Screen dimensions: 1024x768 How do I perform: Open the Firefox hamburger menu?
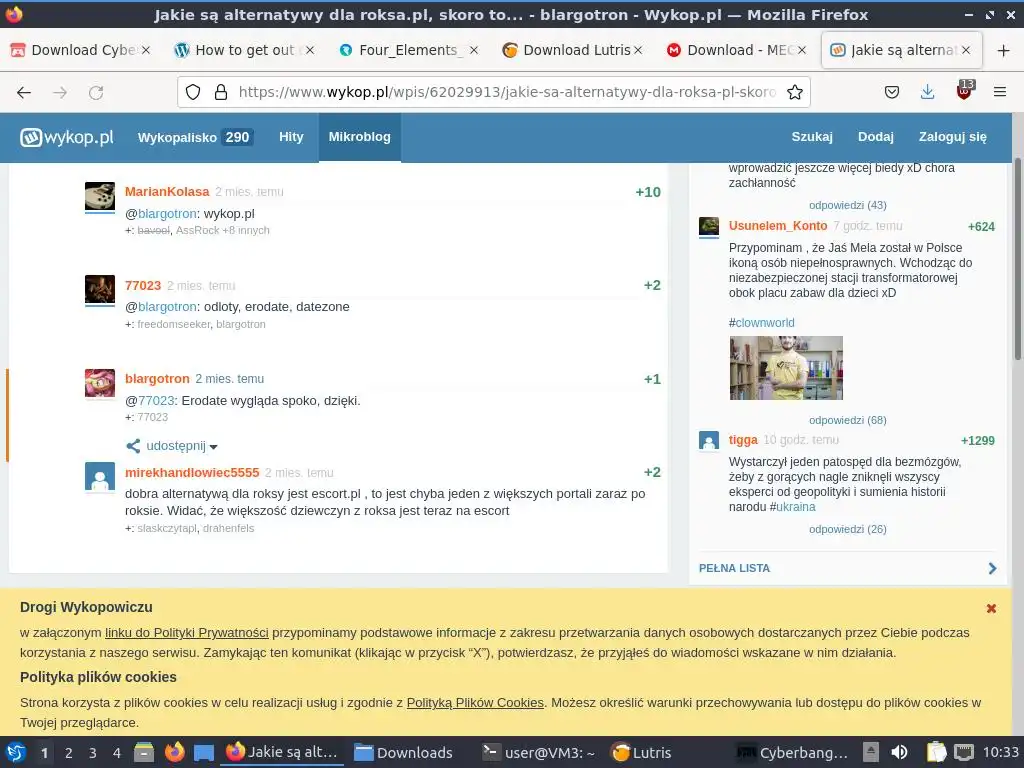click(1000, 92)
